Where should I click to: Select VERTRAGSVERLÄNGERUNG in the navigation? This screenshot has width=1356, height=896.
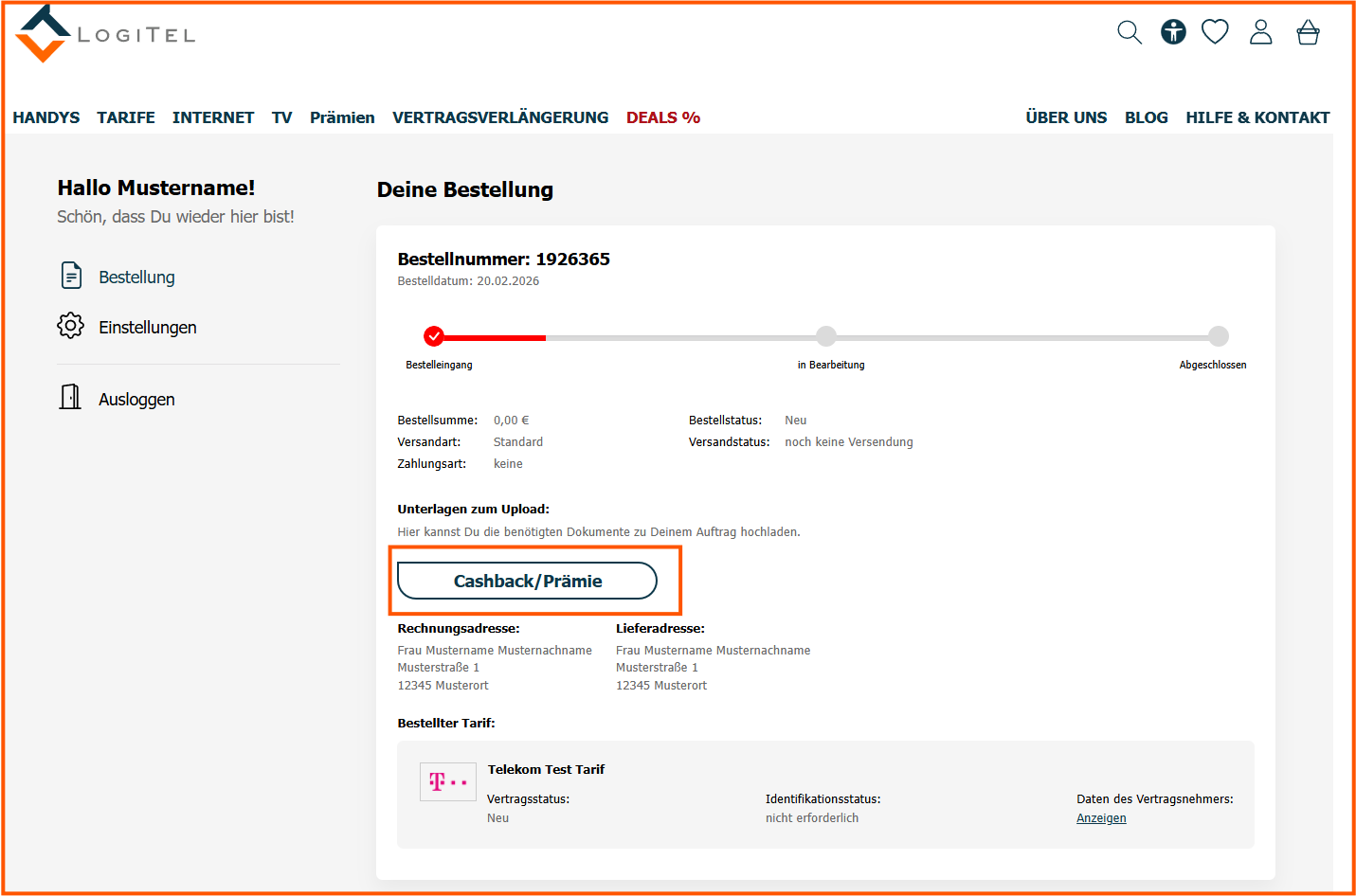click(x=500, y=117)
